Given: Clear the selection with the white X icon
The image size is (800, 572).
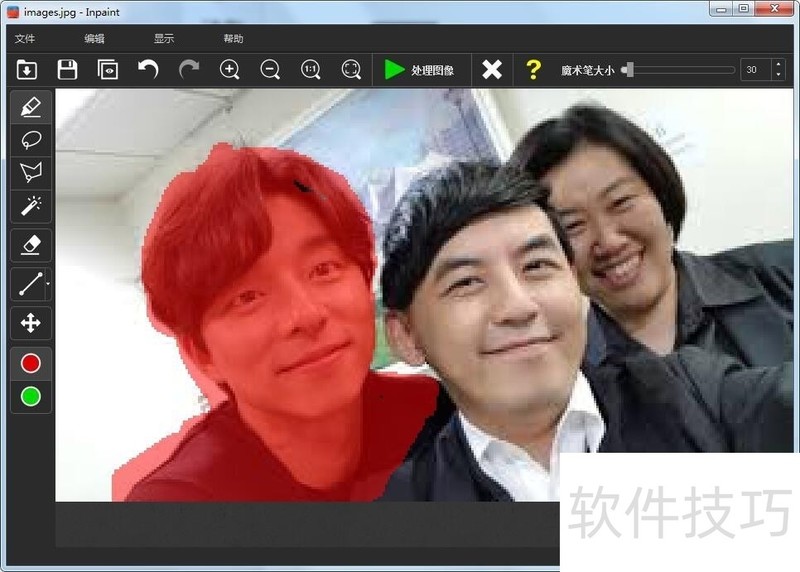Looking at the screenshot, I should pyautogui.click(x=492, y=69).
